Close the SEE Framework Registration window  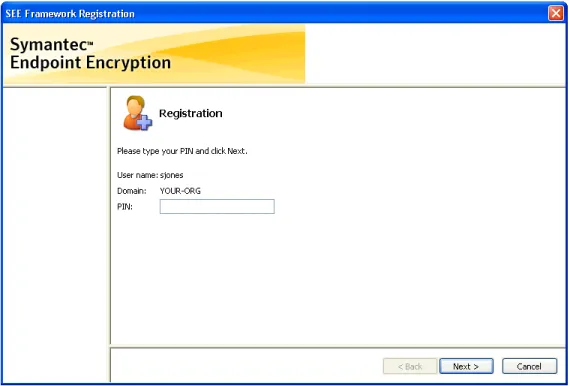[556, 13]
